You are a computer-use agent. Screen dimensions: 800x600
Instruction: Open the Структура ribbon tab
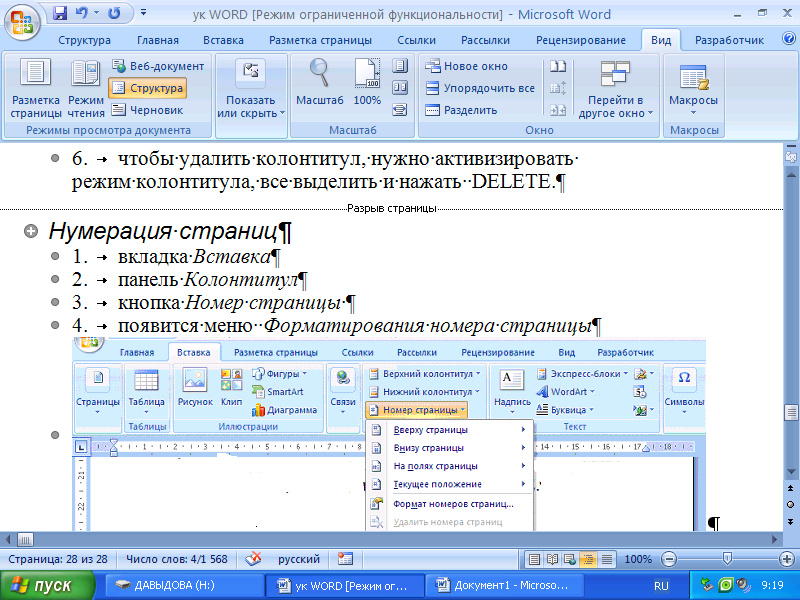84,40
